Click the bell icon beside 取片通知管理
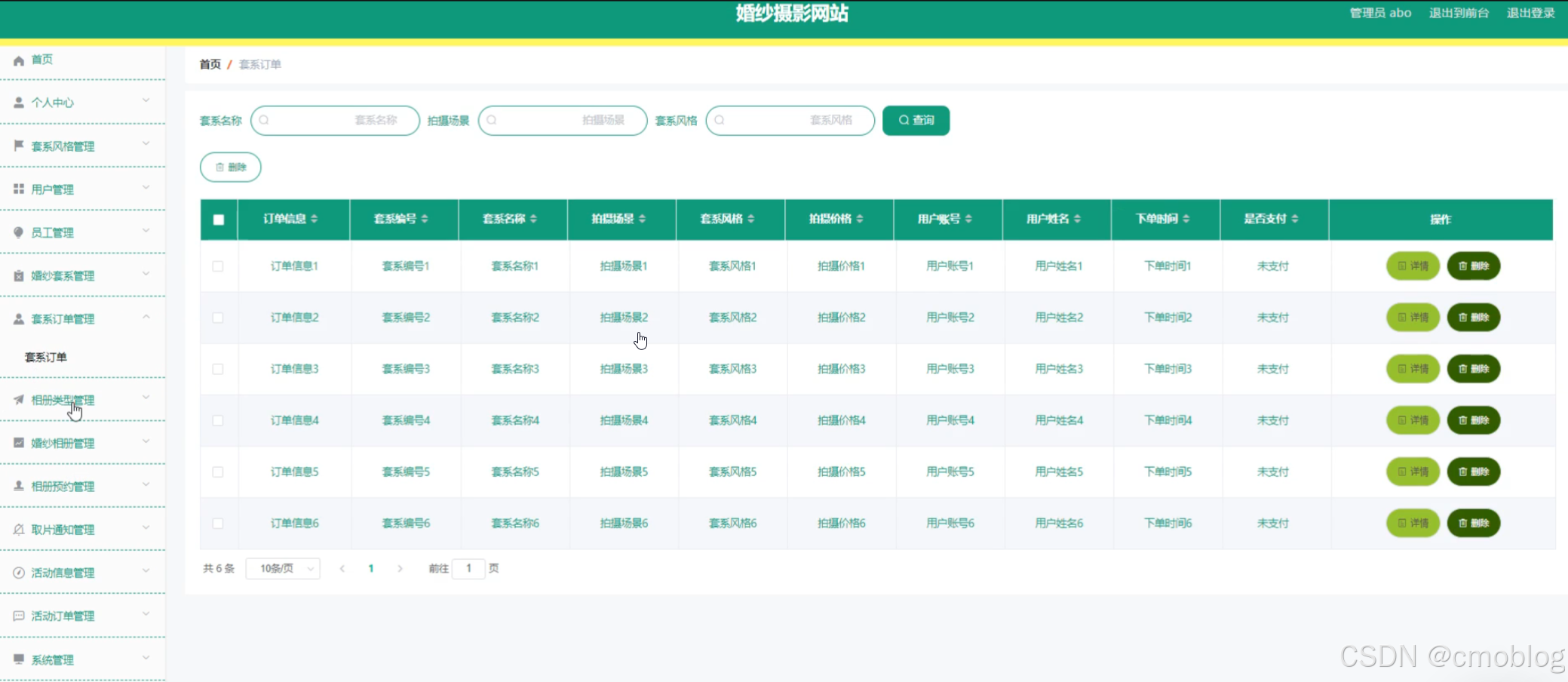The height and width of the screenshot is (682, 1568). (19, 530)
